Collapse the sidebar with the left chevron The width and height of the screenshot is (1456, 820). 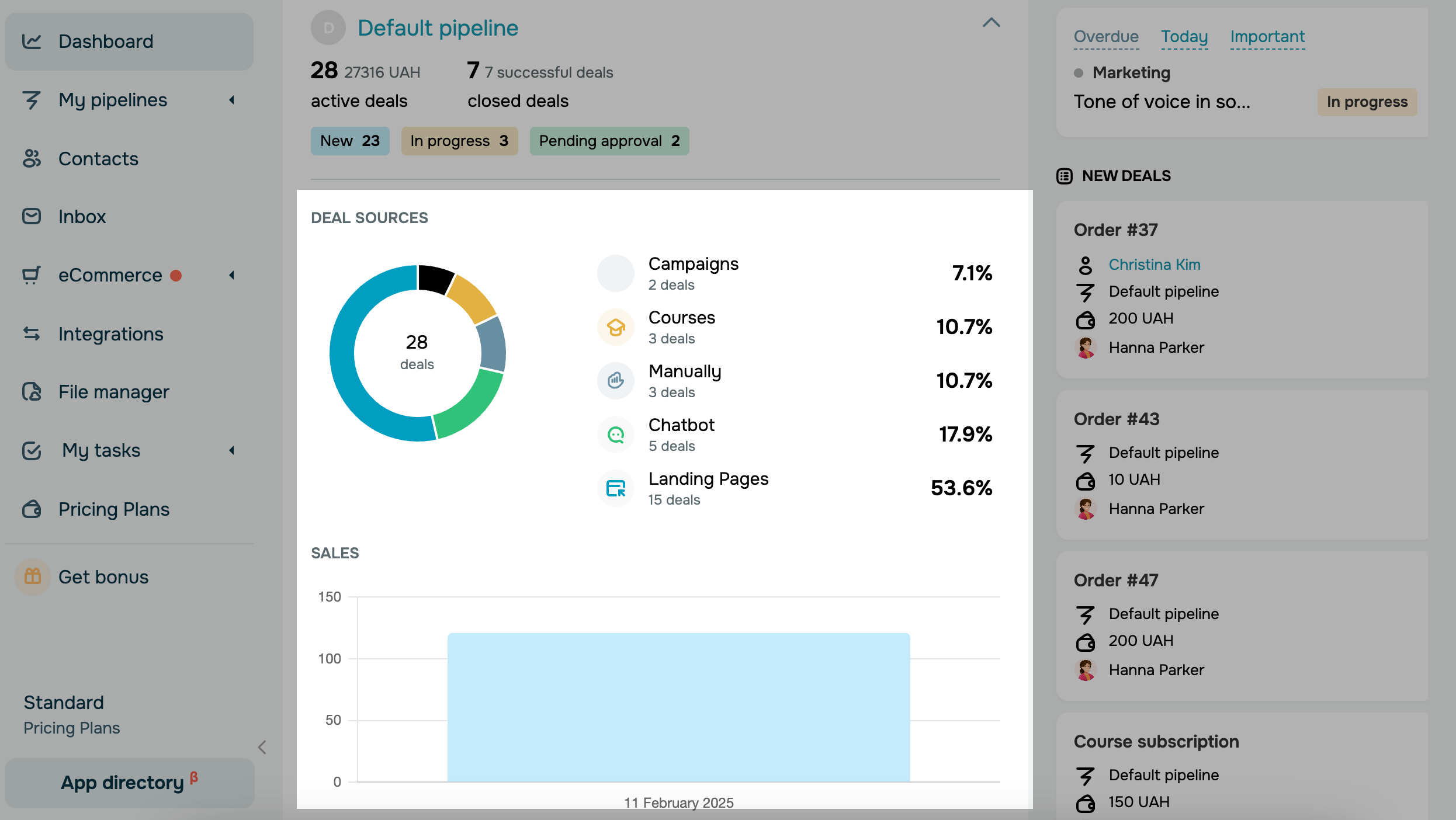[262, 747]
